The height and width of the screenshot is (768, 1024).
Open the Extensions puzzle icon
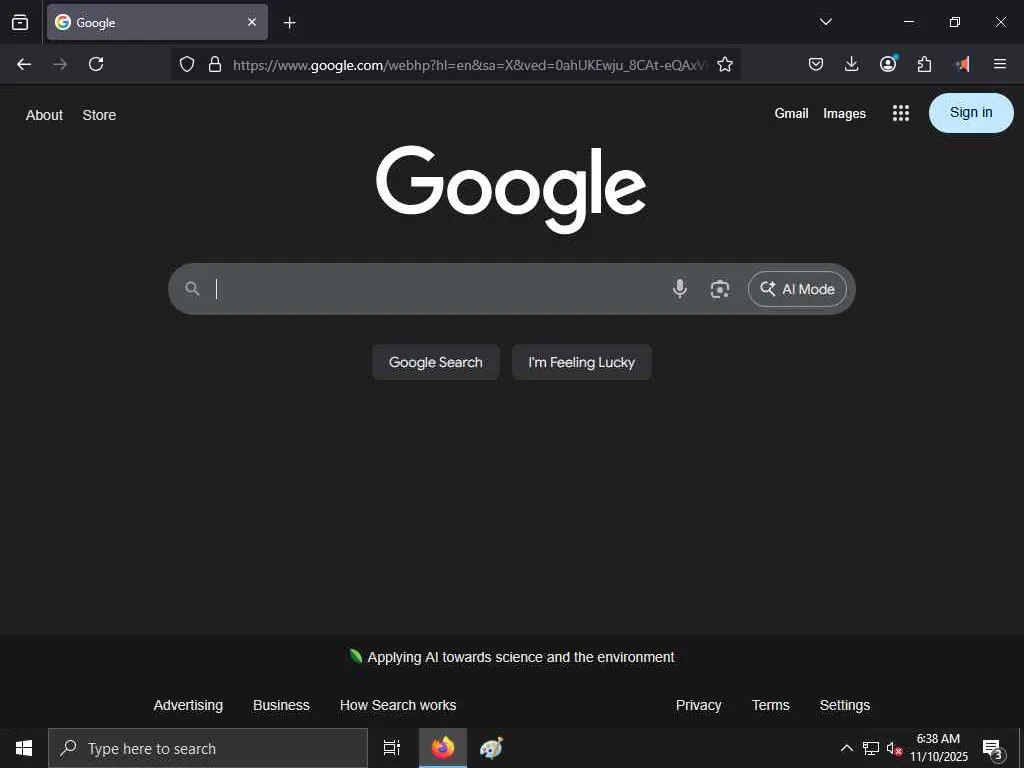pos(924,64)
